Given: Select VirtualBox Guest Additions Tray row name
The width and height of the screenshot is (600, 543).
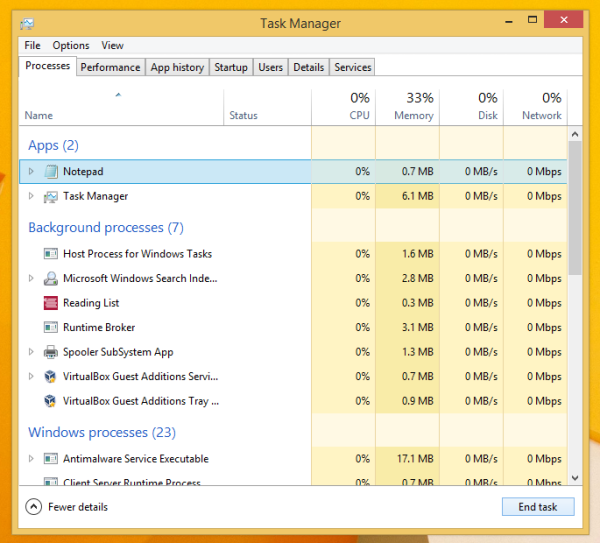Looking at the screenshot, I should click(x=141, y=401).
